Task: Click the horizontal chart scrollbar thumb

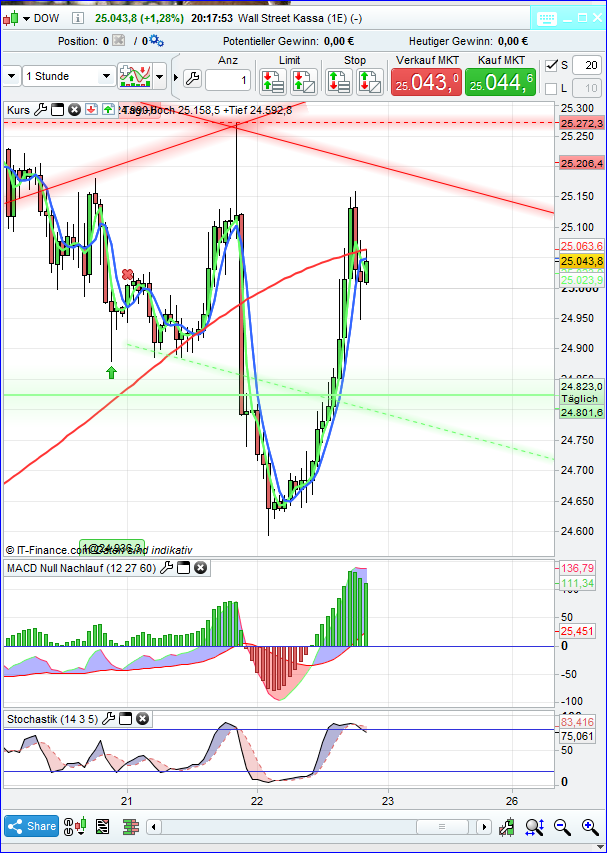Action: 441,827
